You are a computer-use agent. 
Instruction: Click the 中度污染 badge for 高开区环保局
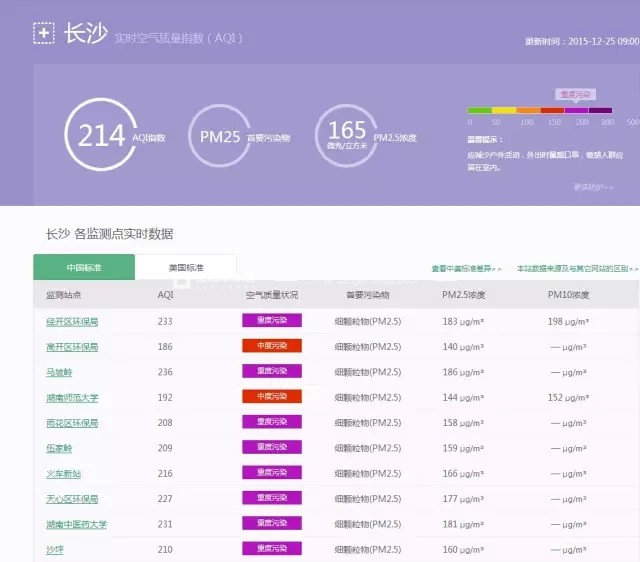click(x=271, y=346)
